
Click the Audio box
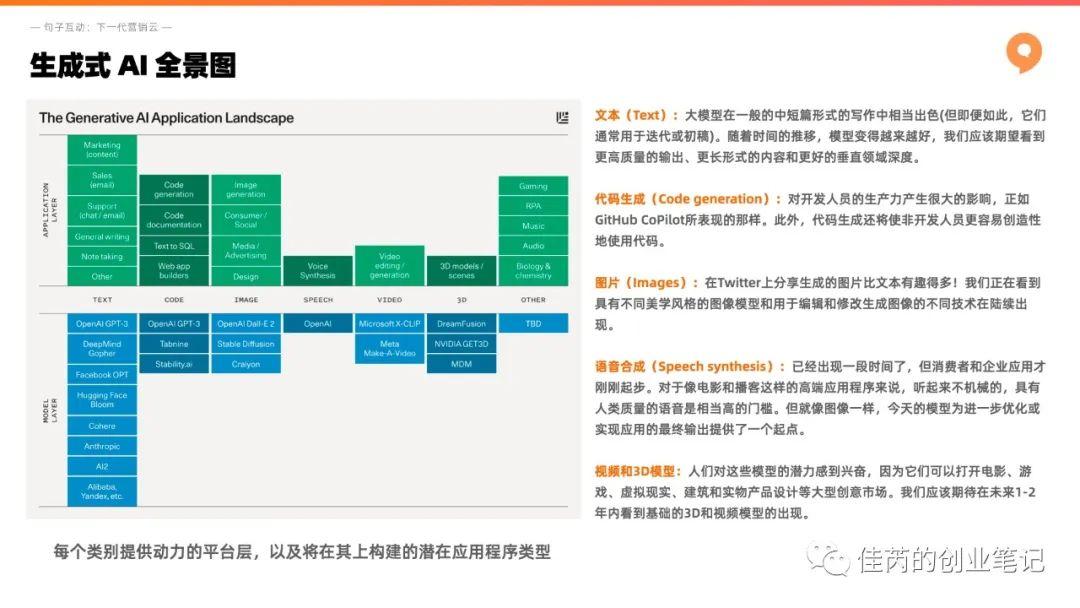click(x=533, y=246)
